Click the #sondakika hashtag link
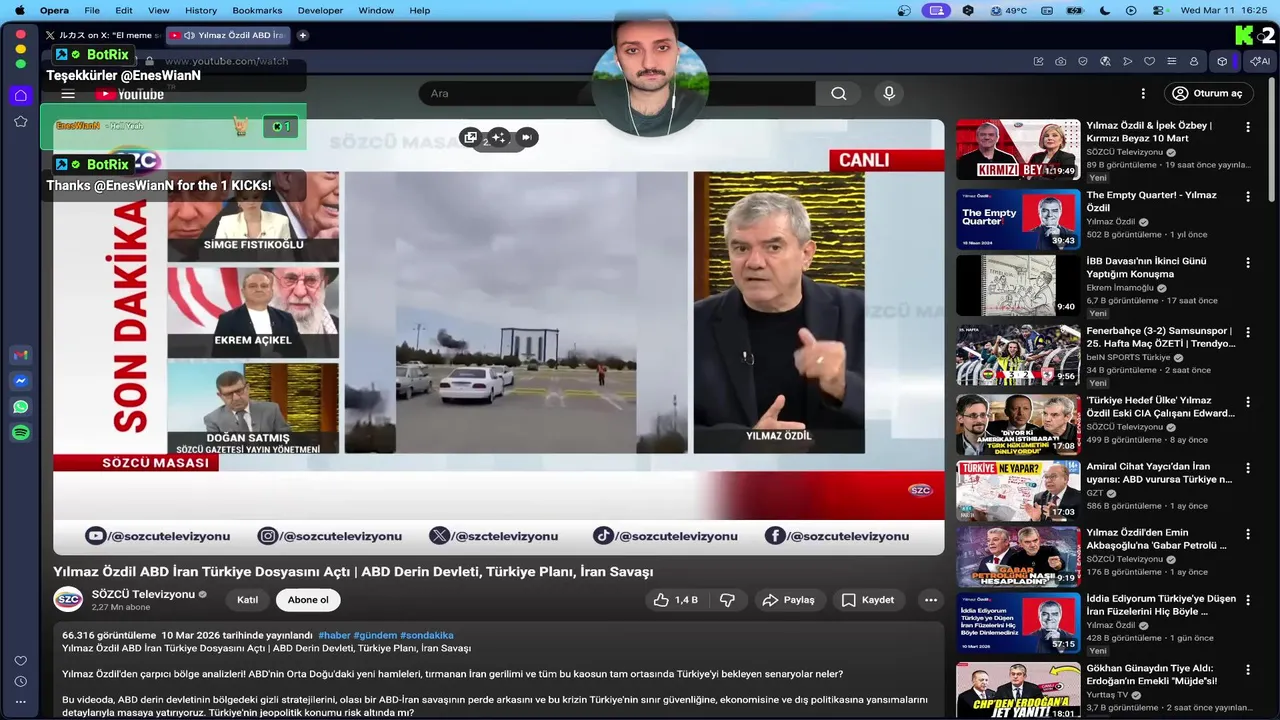The image size is (1280, 720). [x=427, y=635]
